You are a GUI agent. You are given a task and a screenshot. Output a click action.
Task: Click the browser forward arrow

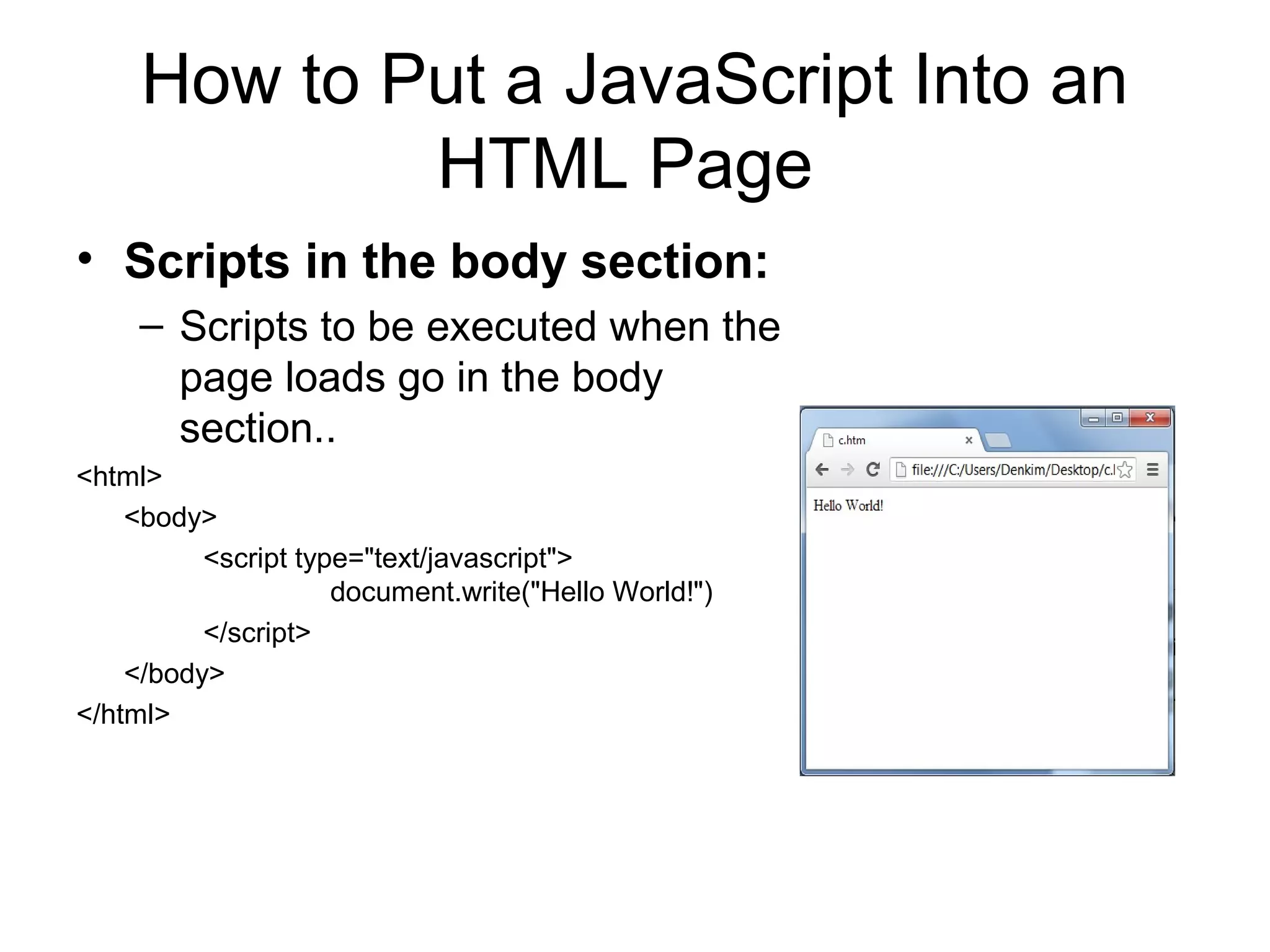[847, 470]
